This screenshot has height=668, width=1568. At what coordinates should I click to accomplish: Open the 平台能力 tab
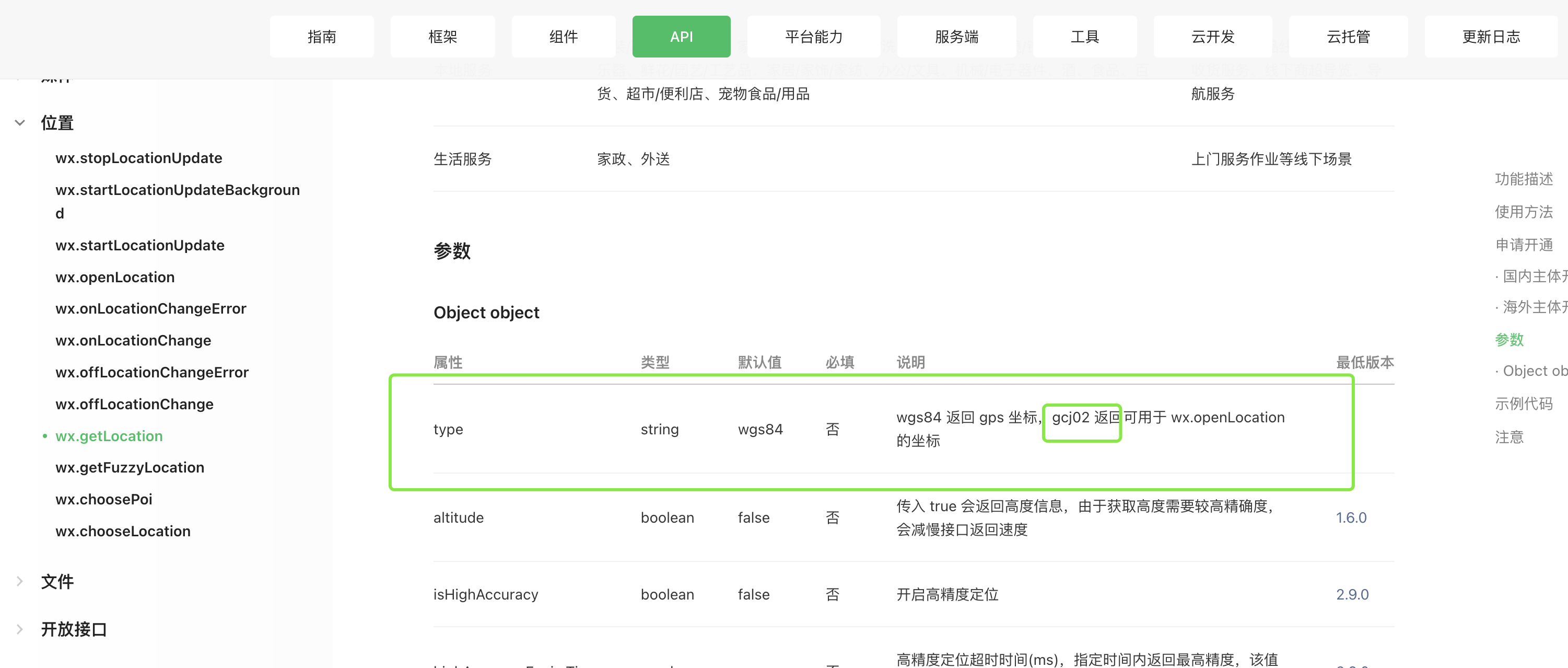(x=813, y=37)
